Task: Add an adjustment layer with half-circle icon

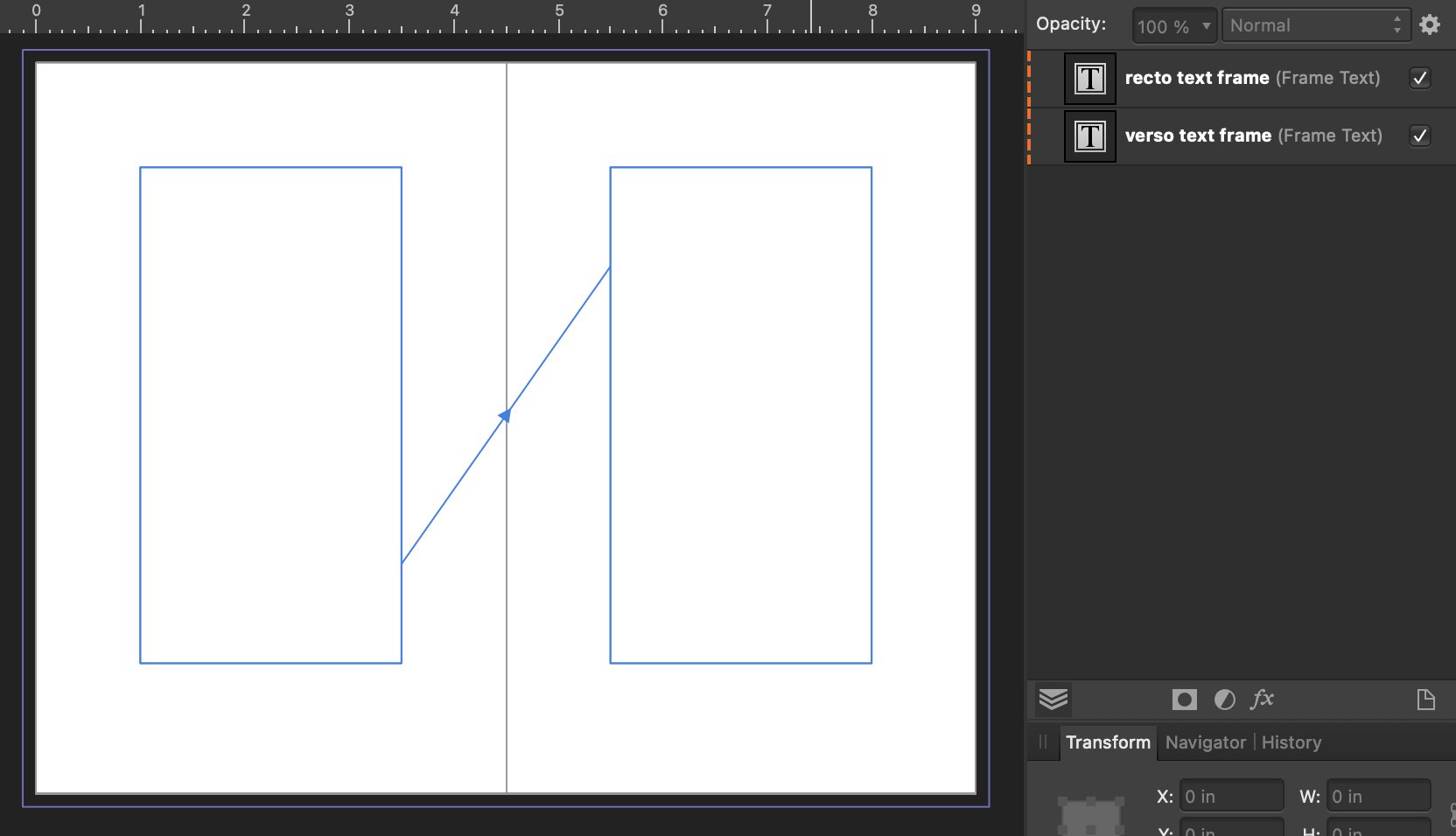Action: tap(1225, 700)
